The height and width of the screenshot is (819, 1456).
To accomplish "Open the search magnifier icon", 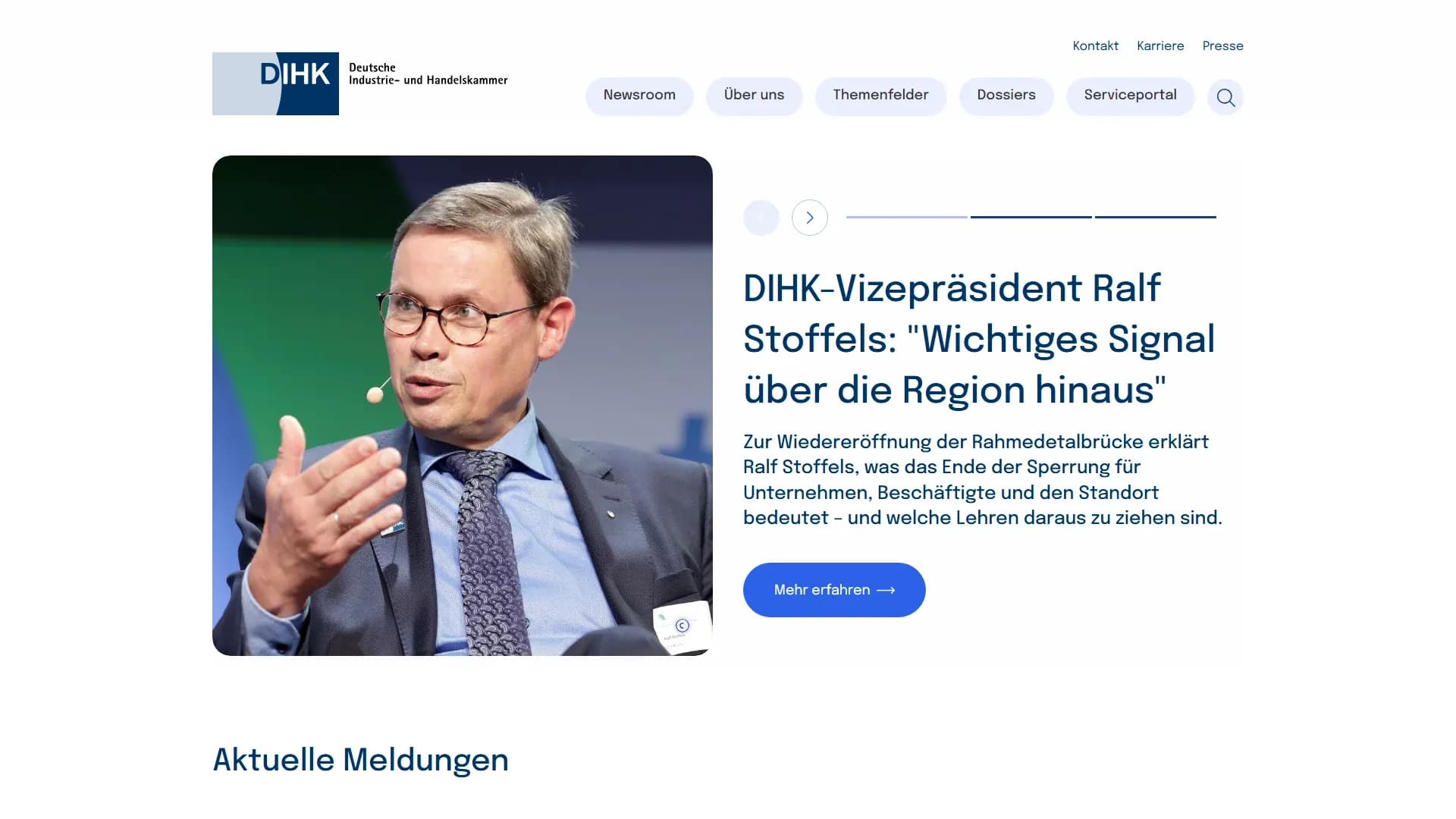I will pos(1225,97).
